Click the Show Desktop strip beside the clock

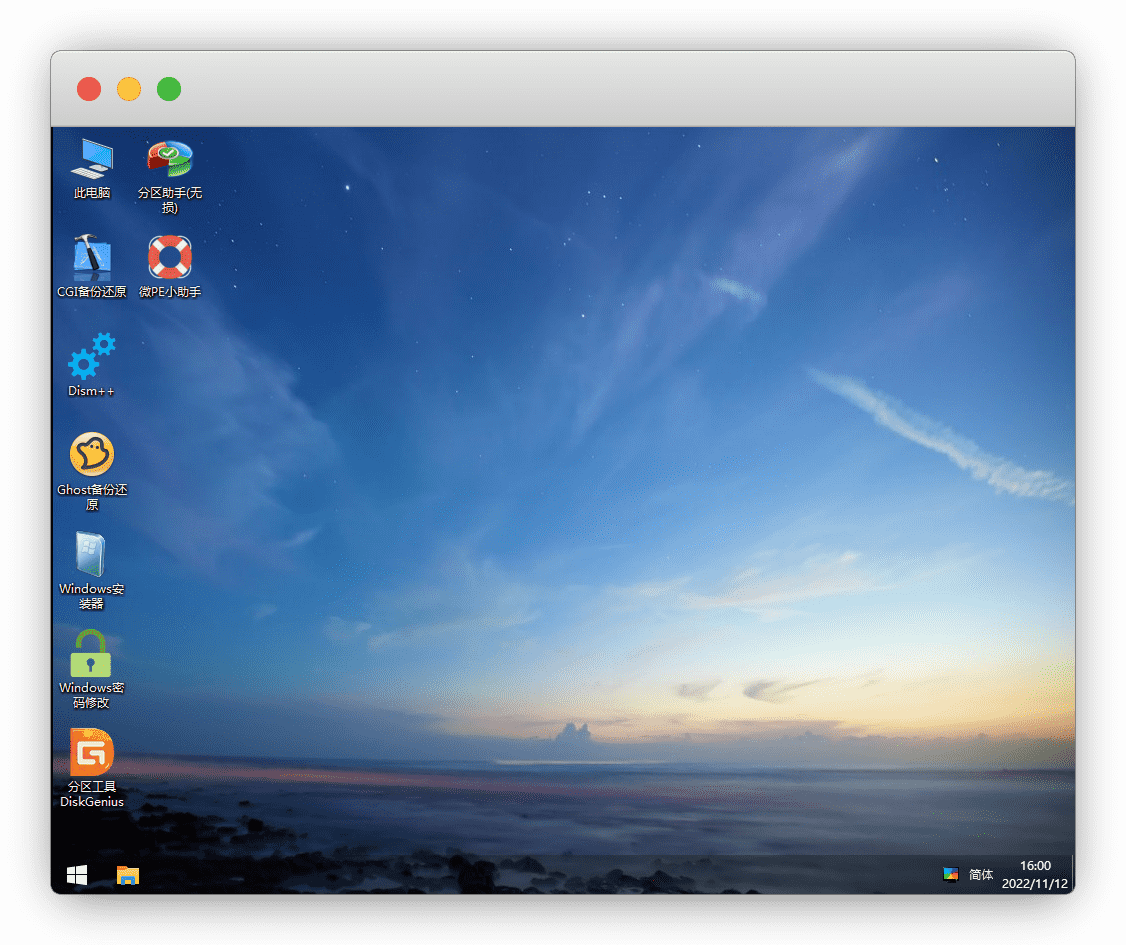(1072, 875)
